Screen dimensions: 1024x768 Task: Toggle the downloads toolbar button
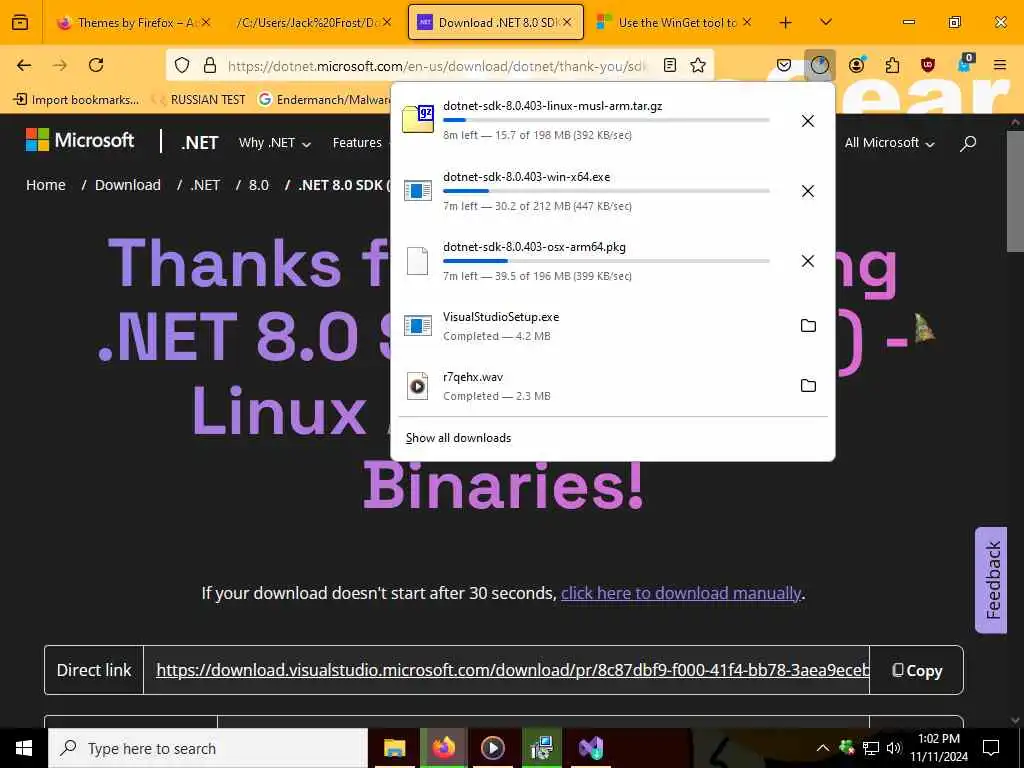point(820,65)
